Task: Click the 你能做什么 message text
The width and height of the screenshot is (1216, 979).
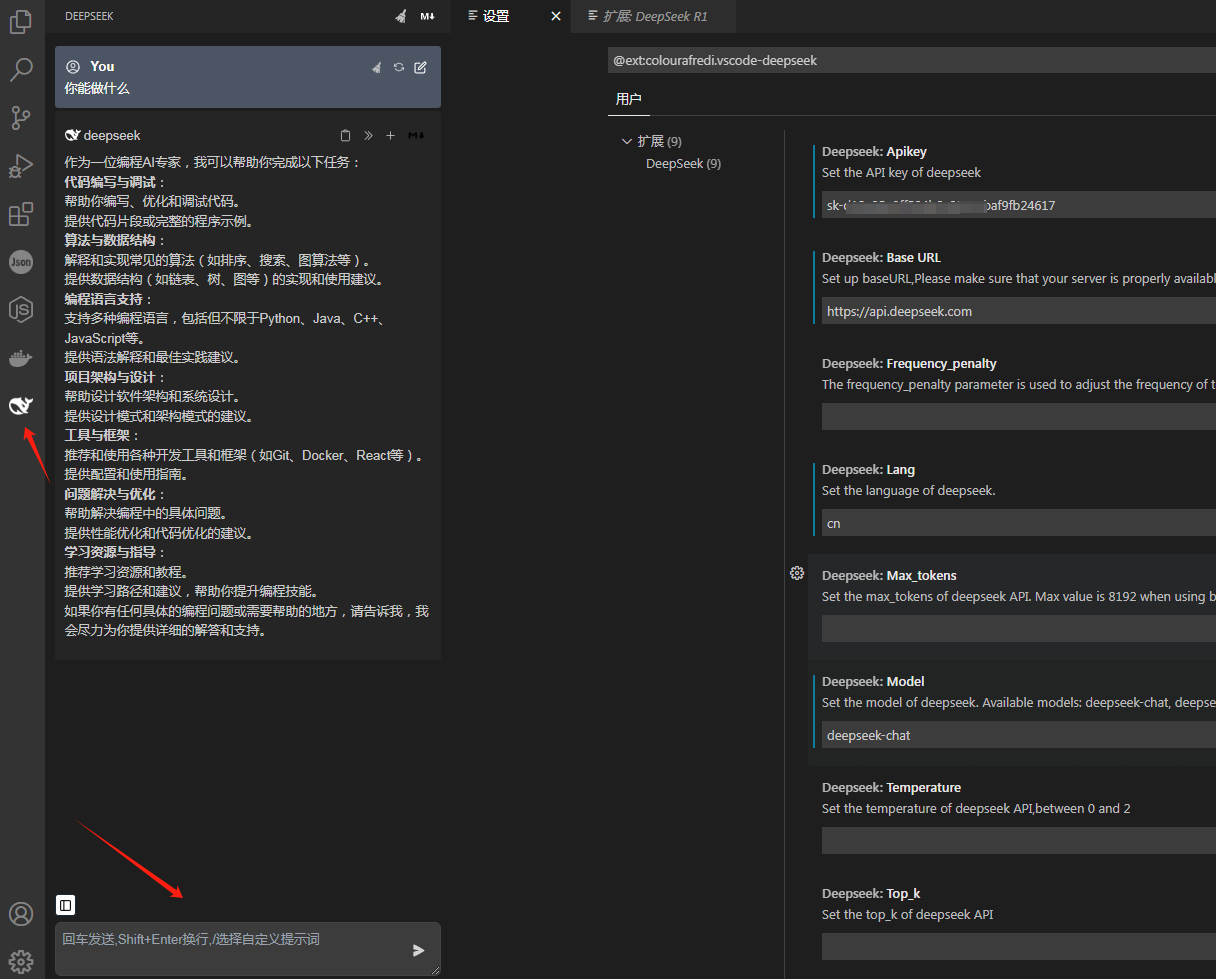Action: pos(97,88)
